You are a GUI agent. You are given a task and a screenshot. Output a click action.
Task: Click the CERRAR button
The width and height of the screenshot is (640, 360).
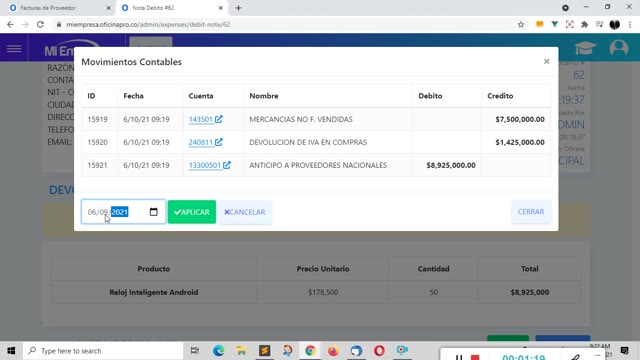click(x=531, y=211)
